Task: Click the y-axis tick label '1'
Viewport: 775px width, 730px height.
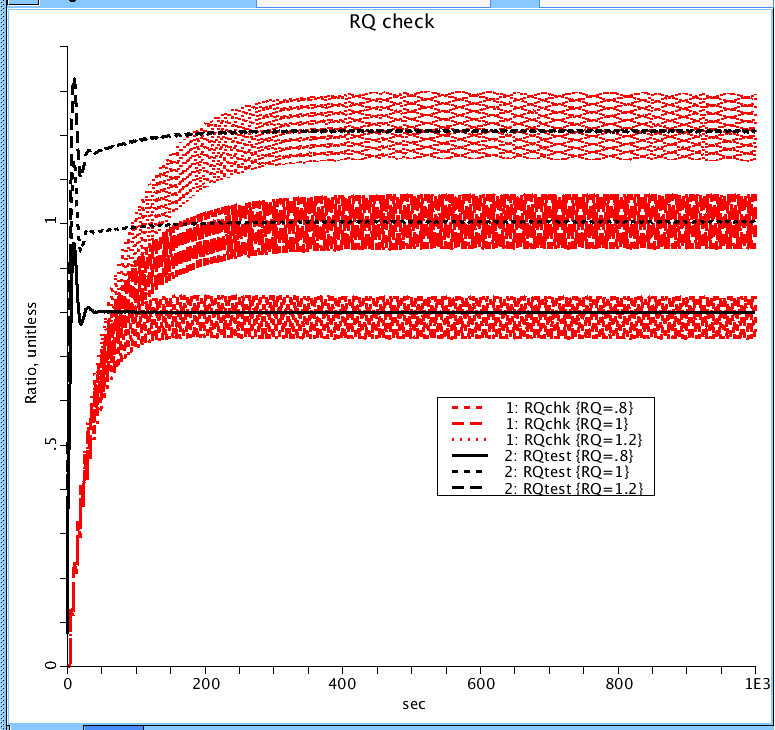Action: click(x=51, y=220)
